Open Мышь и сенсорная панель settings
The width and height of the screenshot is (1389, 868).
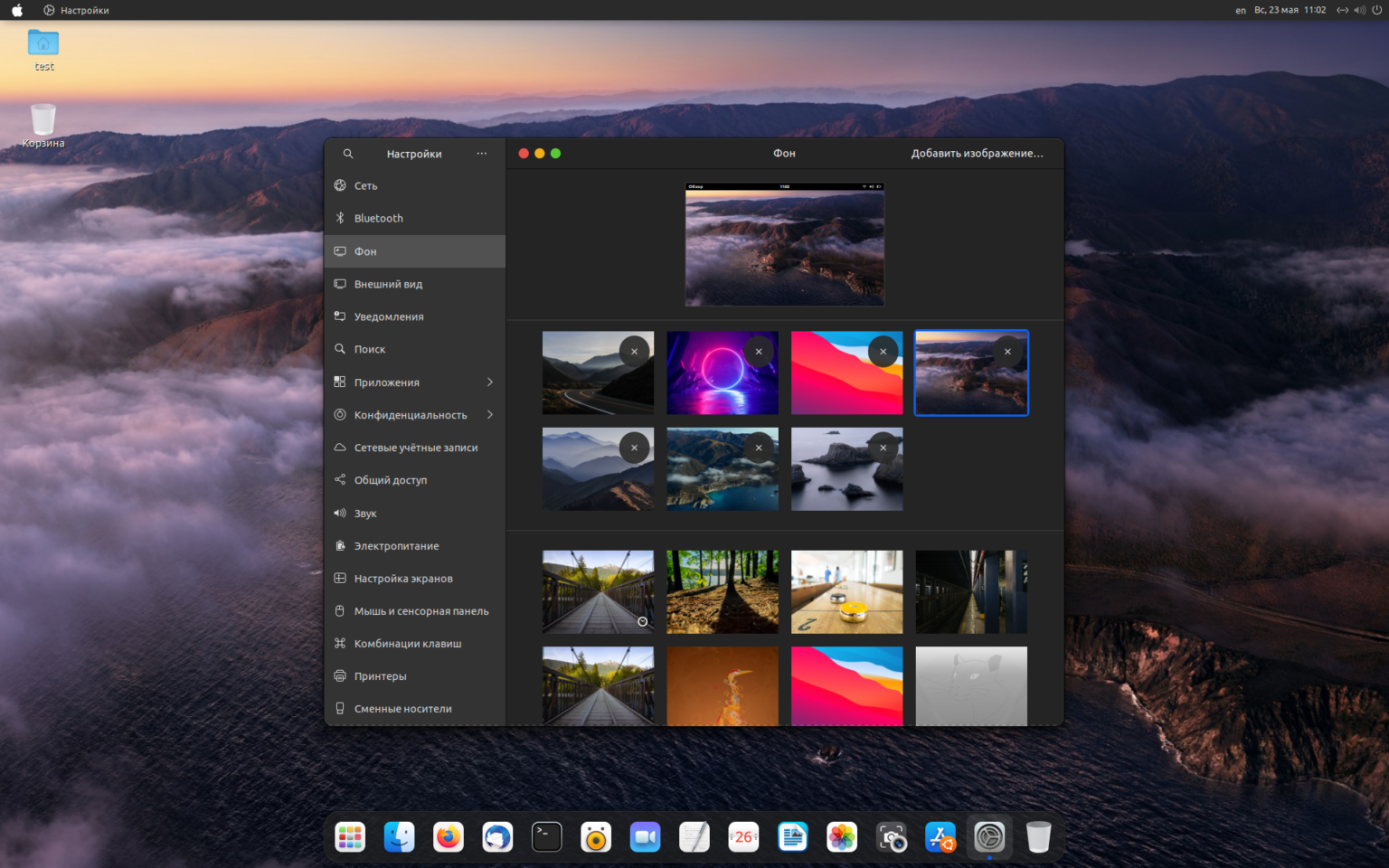[x=415, y=611]
